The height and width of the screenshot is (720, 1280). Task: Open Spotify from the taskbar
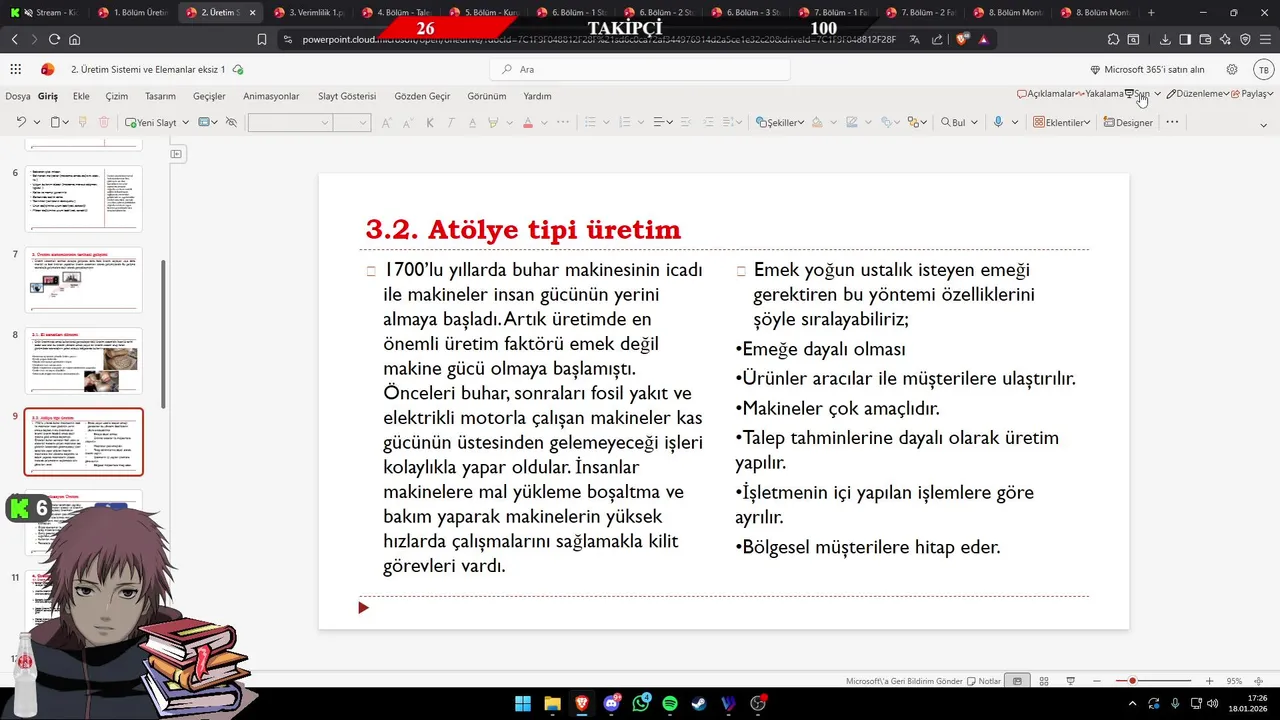coord(670,704)
